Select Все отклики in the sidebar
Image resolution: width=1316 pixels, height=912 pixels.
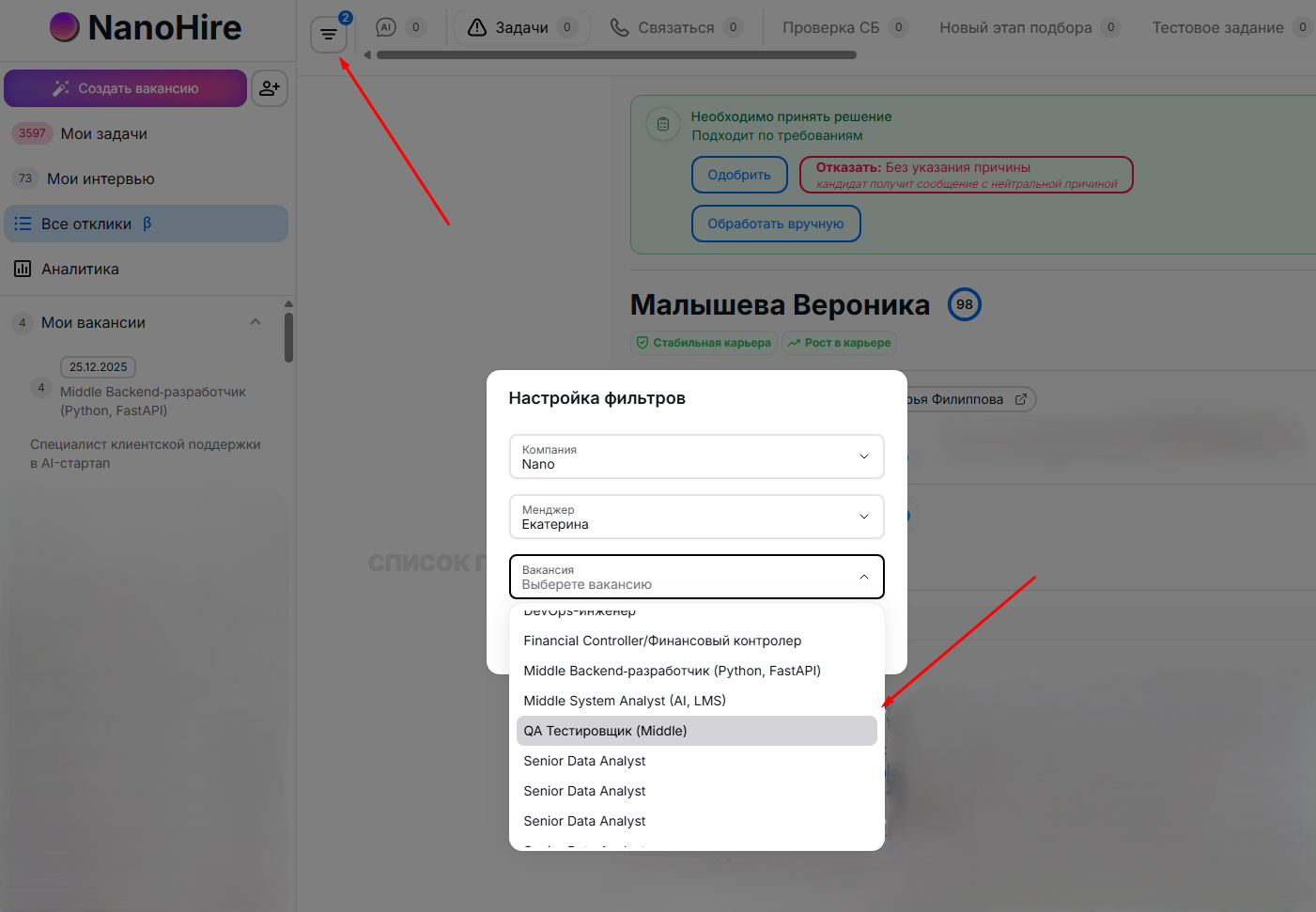[146, 224]
